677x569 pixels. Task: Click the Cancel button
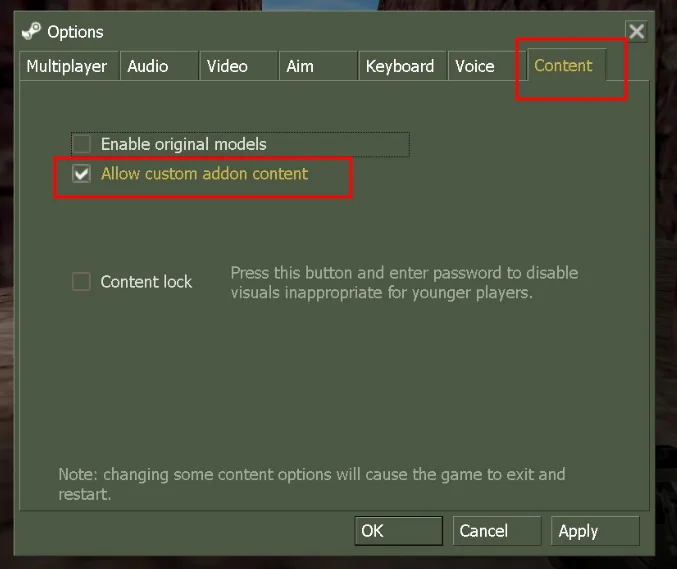(x=497, y=531)
